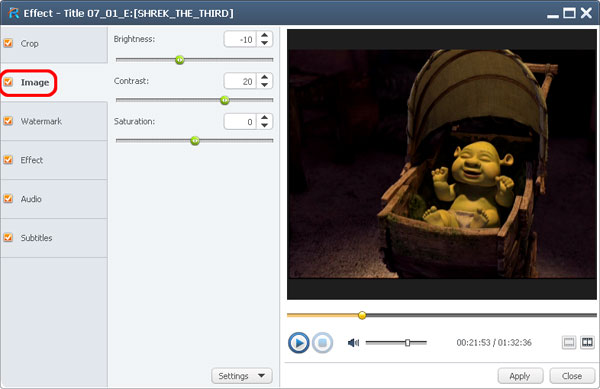The width and height of the screenshot is (600, 389).
Task: Open the Effect tab
Action: pos(54,160)
